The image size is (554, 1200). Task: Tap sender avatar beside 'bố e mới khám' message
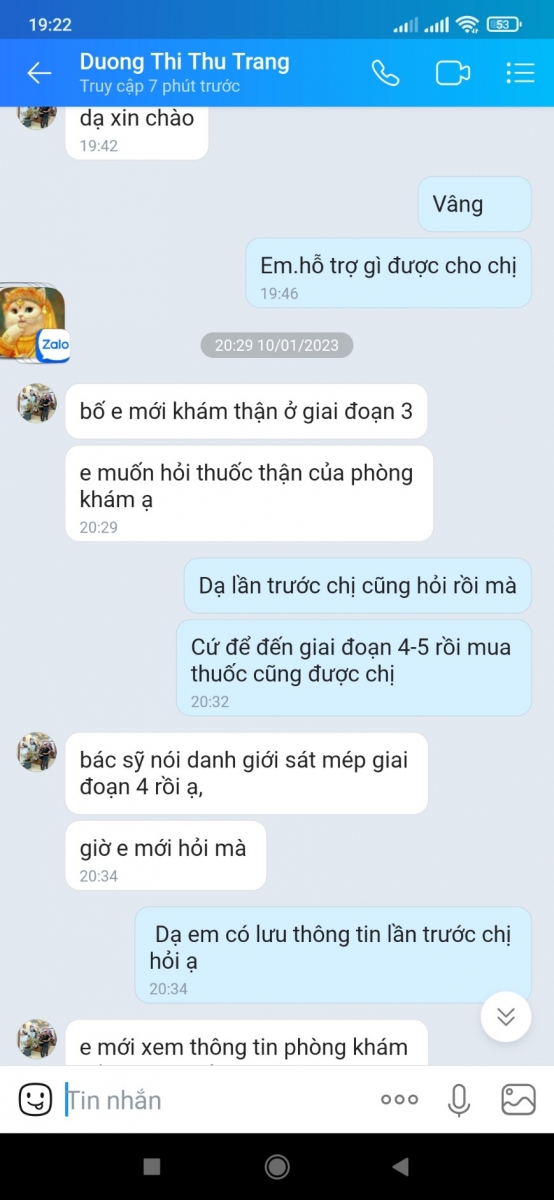(37, 402)
